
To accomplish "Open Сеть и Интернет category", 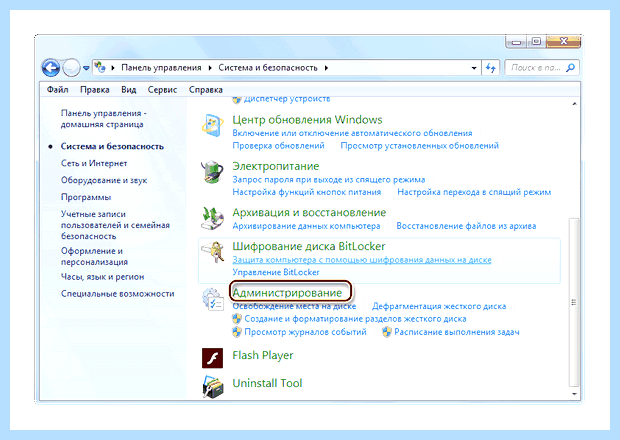I will point(94,163).
